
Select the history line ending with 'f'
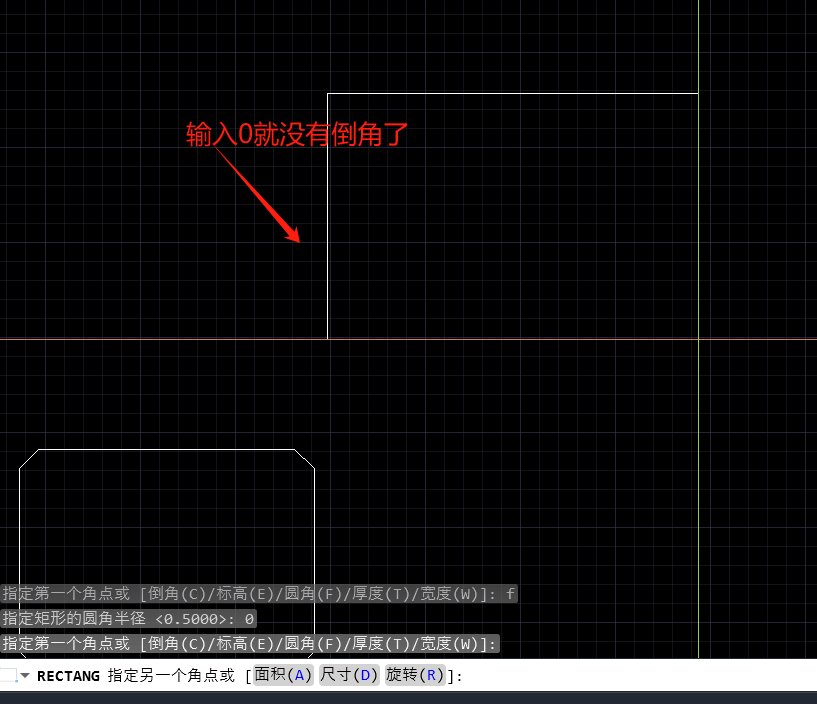pyautogui.click(x=259, y=594)
